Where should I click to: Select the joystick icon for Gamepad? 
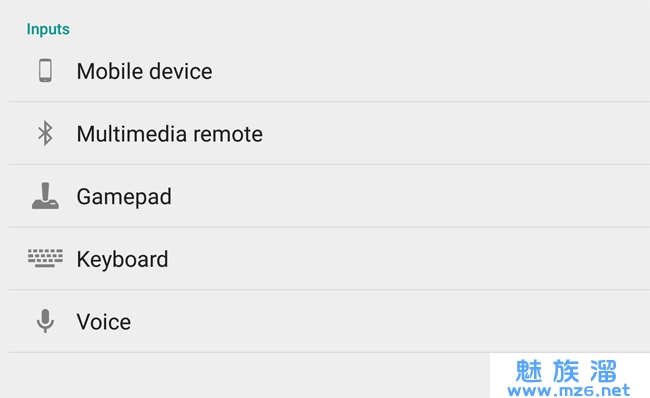coord(45,196)
